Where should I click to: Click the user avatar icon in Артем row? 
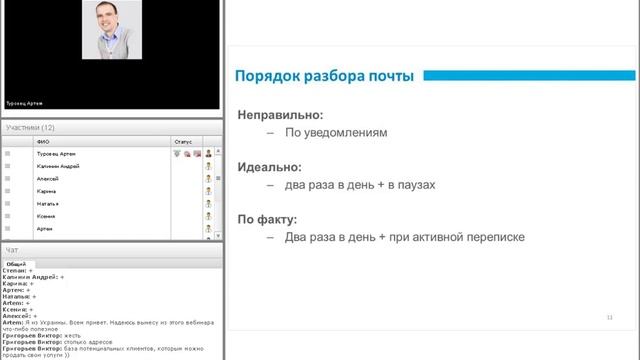pyautogui.click(x=209, y=229)
